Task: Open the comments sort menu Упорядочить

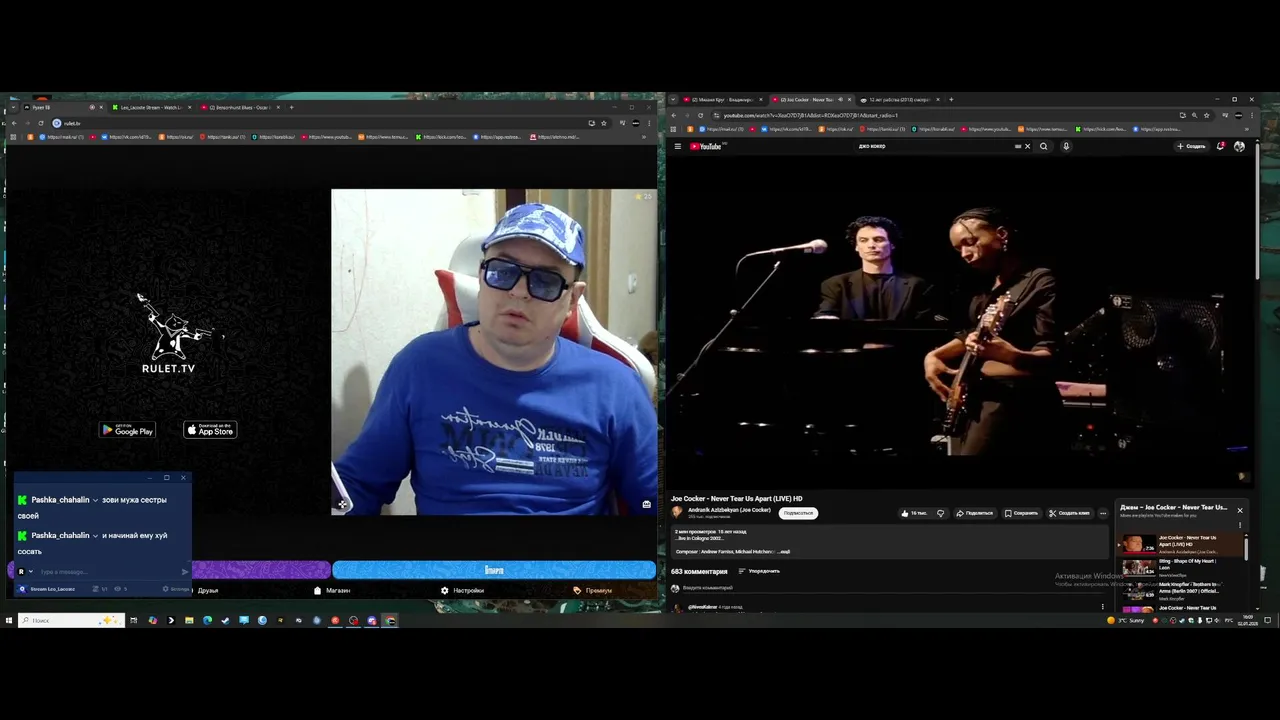Action: click(x=759, y=571)
